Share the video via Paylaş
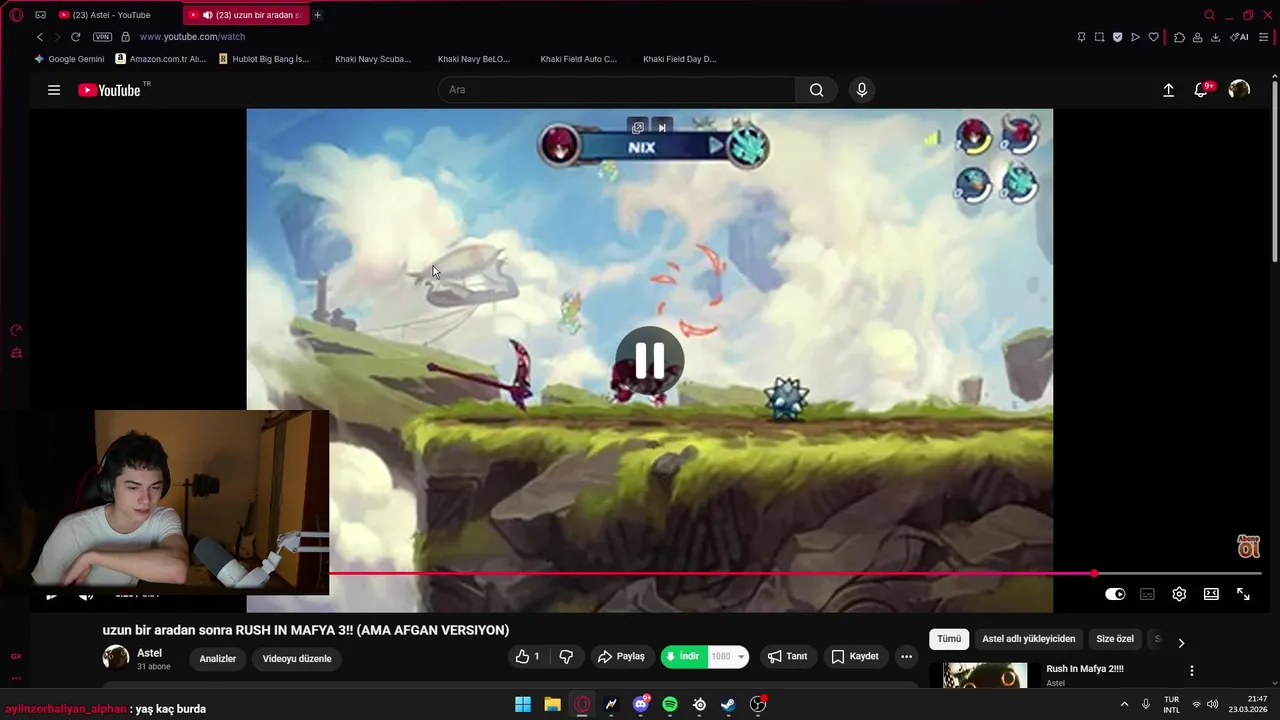The image size is (1280, 720). 621,657
